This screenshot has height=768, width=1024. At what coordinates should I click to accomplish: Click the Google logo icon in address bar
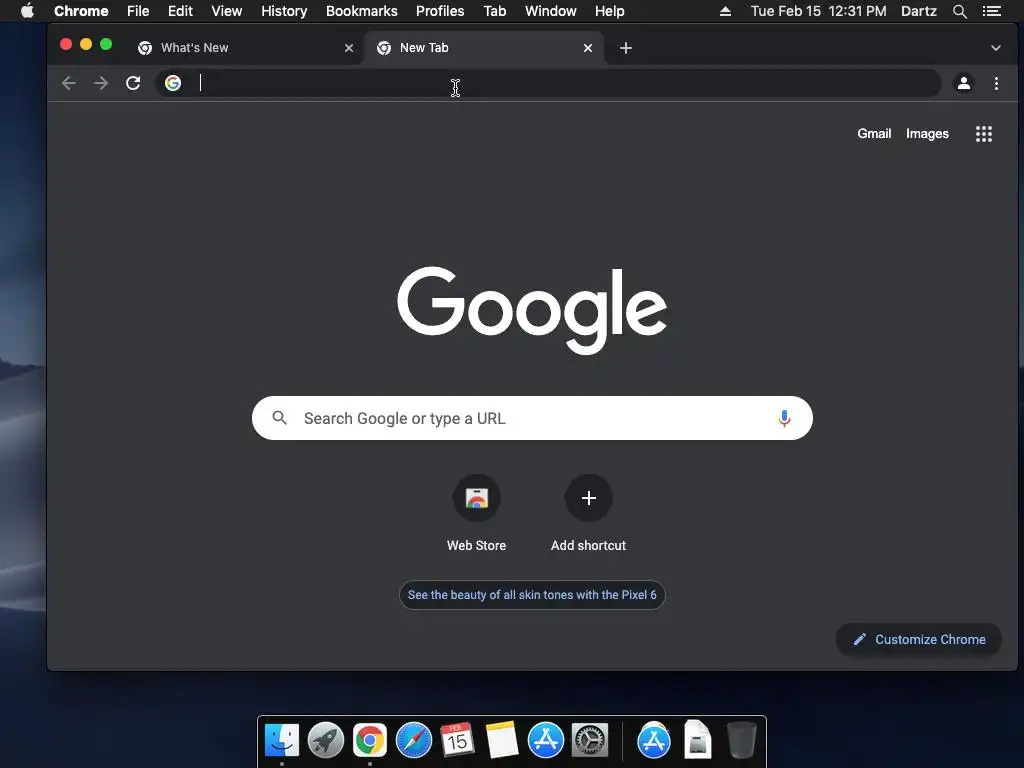click(173, 83)
